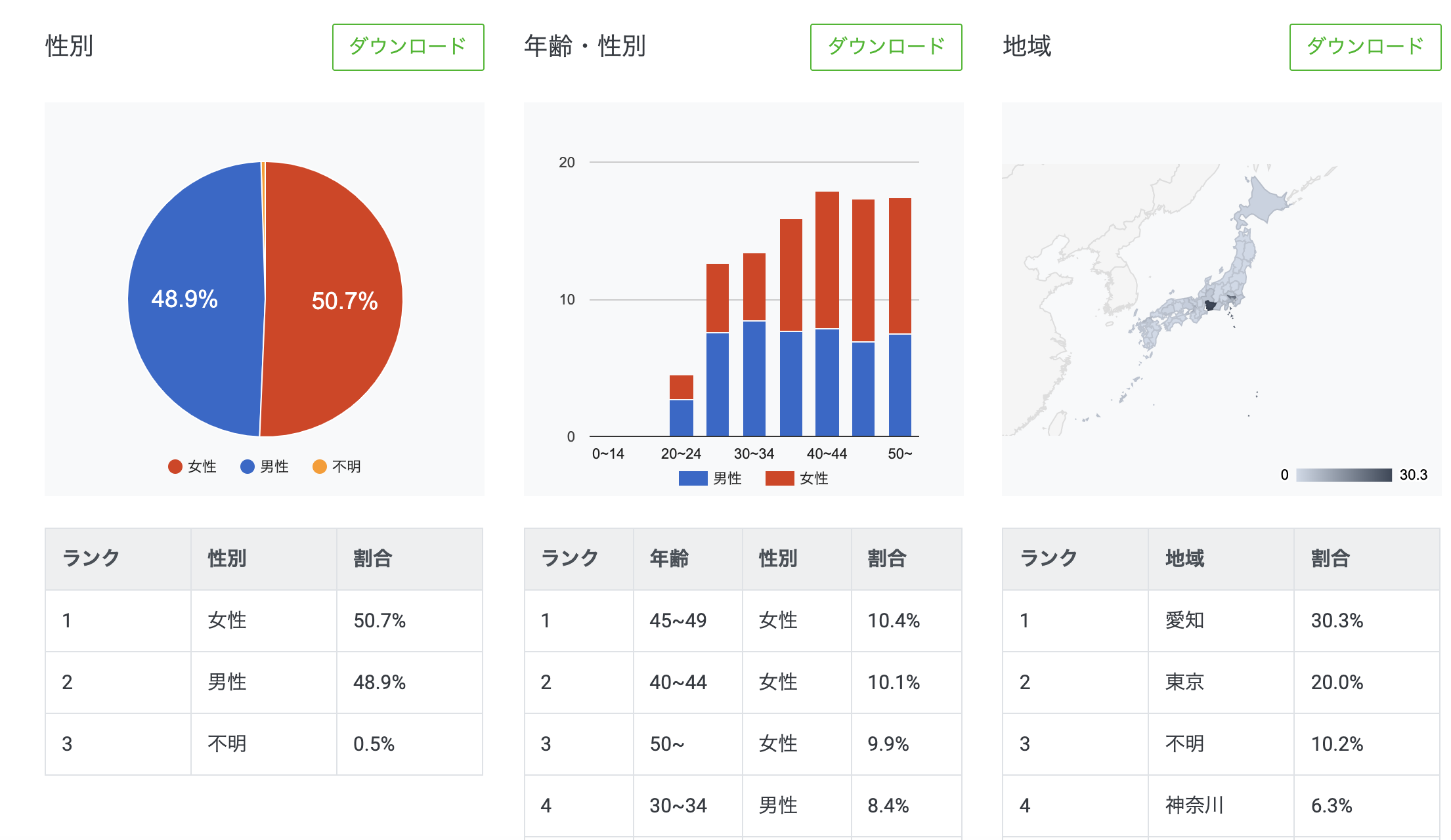
Task: Click the blue 男性 legend square under bar chart
Action: tap(693, 478)
